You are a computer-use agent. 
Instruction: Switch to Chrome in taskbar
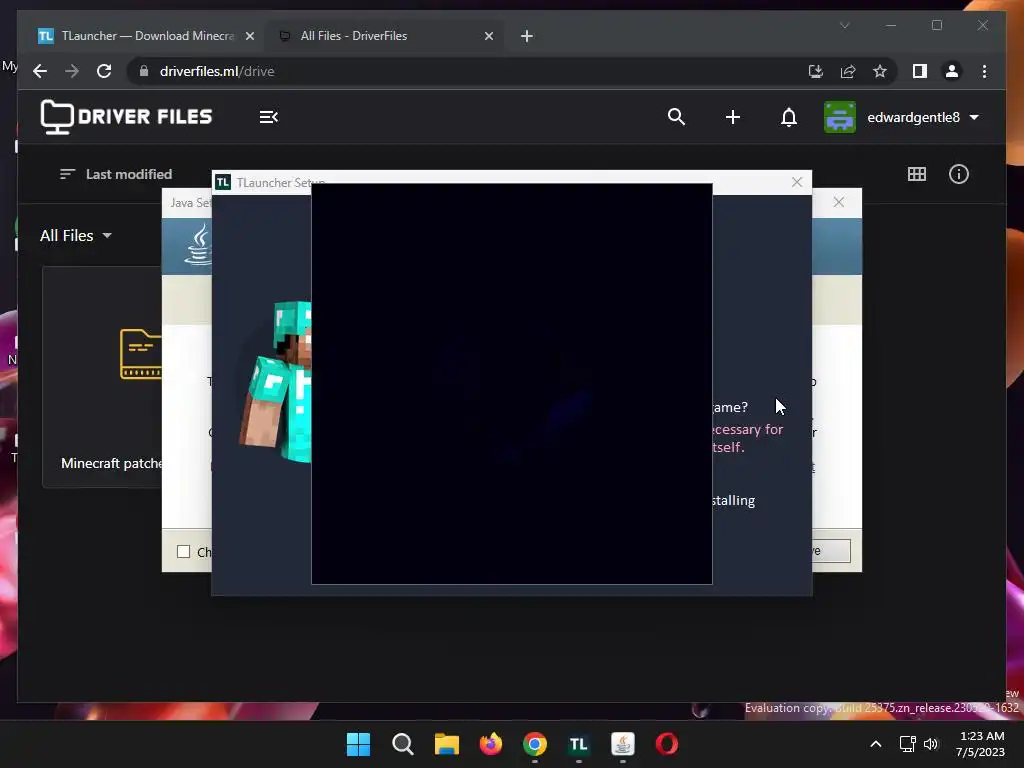coord(535,744)
